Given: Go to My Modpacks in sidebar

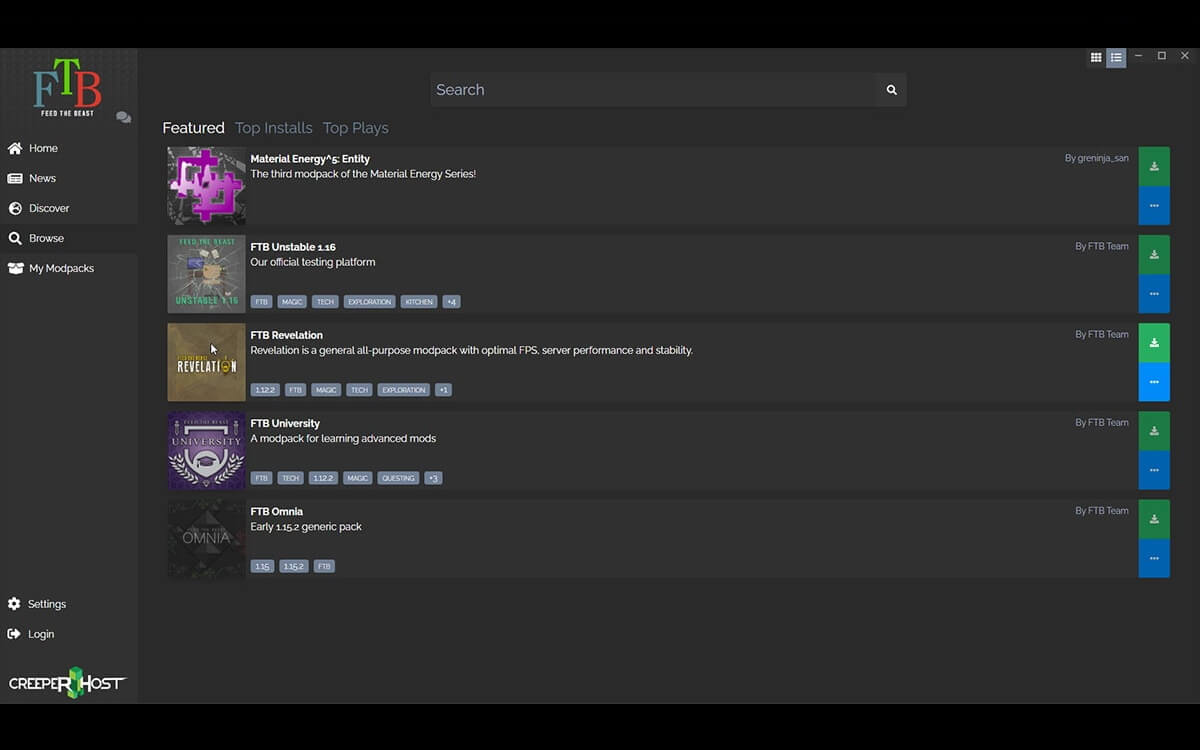Looking at the screenshot, I should 60,268.
